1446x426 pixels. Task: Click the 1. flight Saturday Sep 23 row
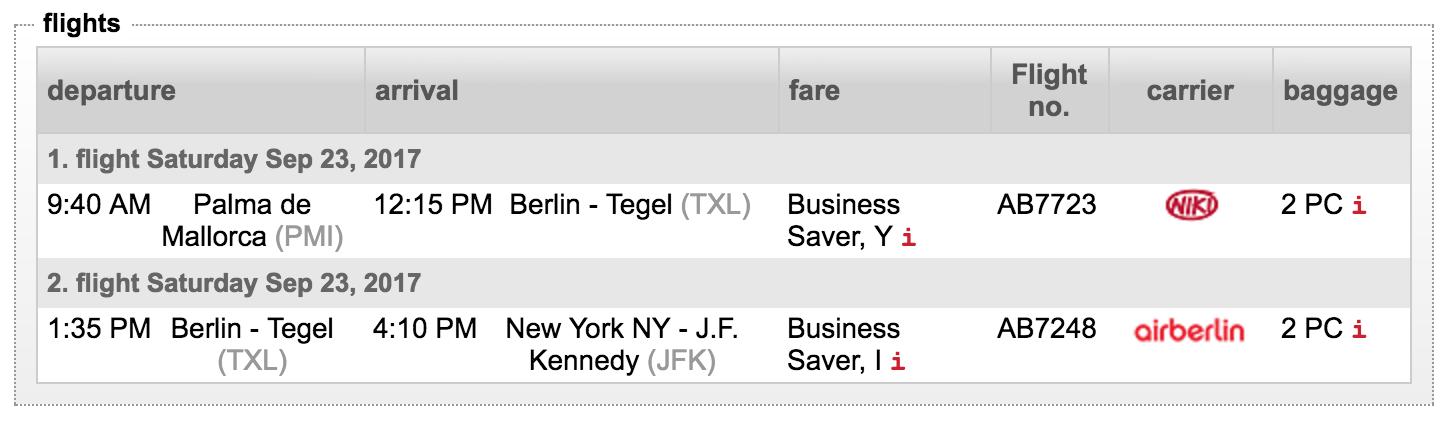tap(234, 159)
